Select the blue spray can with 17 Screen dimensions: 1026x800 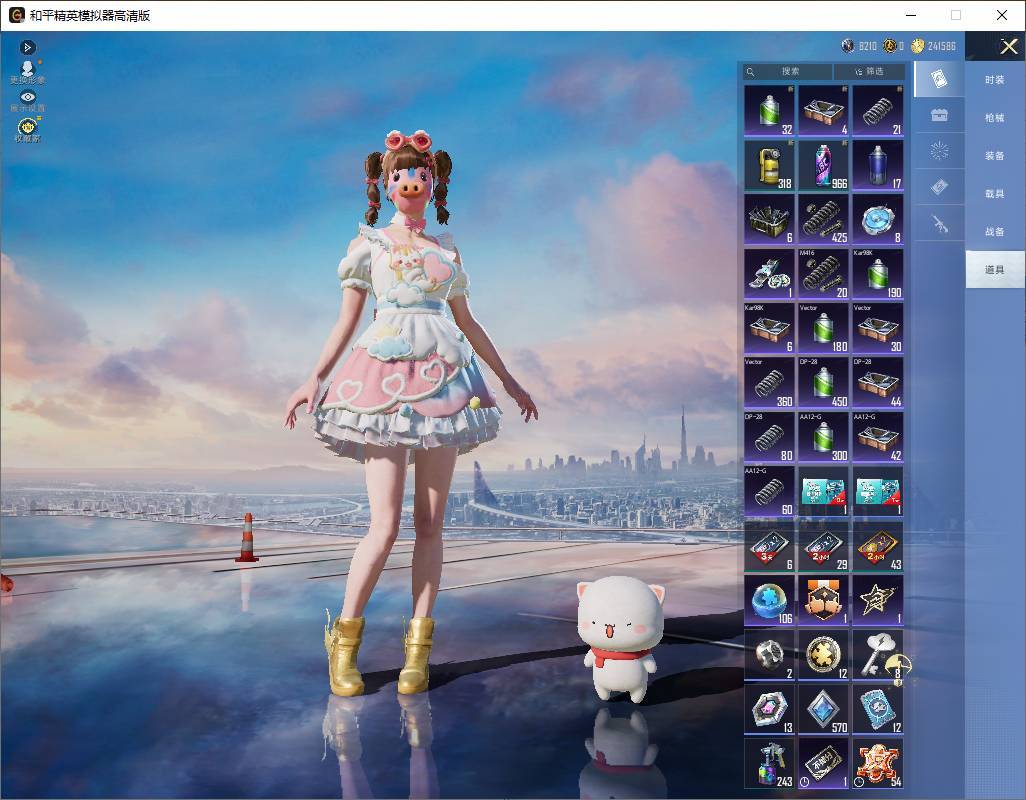pos(878,165)
